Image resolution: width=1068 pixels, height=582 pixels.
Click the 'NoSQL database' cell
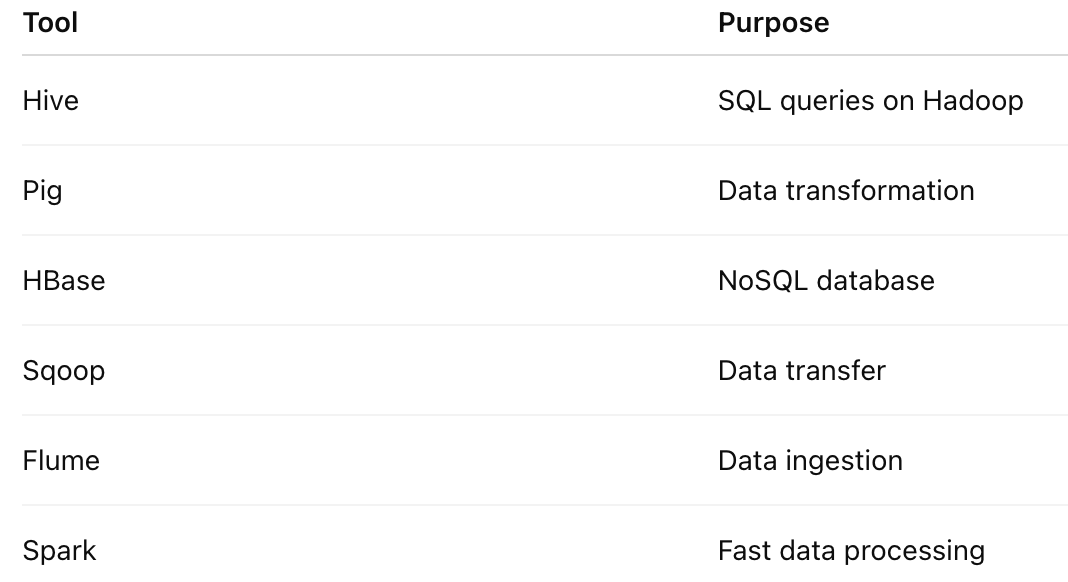(826, 281)
